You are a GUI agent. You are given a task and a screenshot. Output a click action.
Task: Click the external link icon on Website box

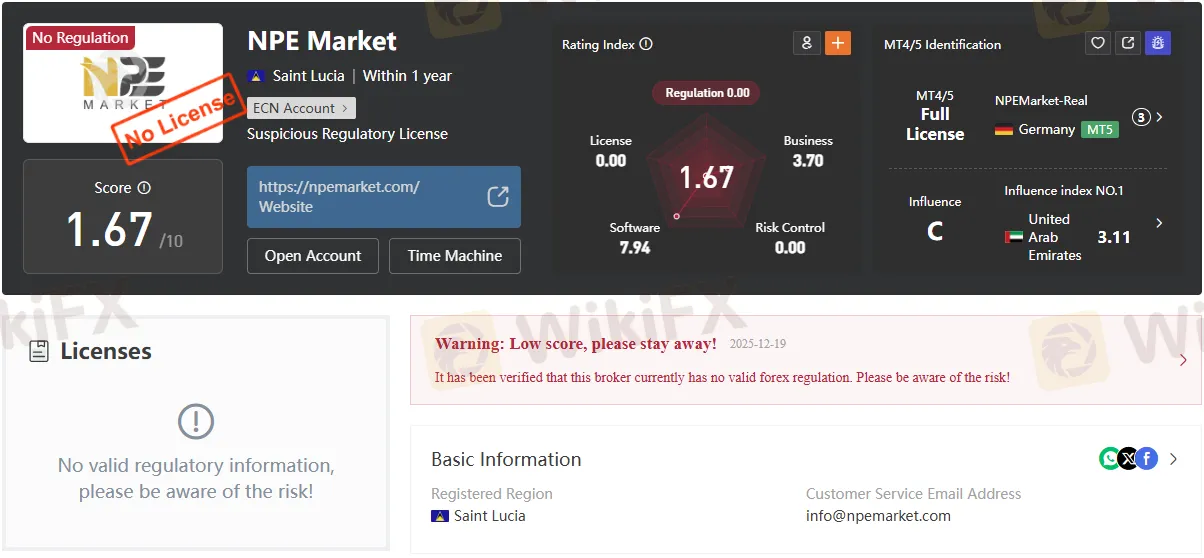coord(498,196)
